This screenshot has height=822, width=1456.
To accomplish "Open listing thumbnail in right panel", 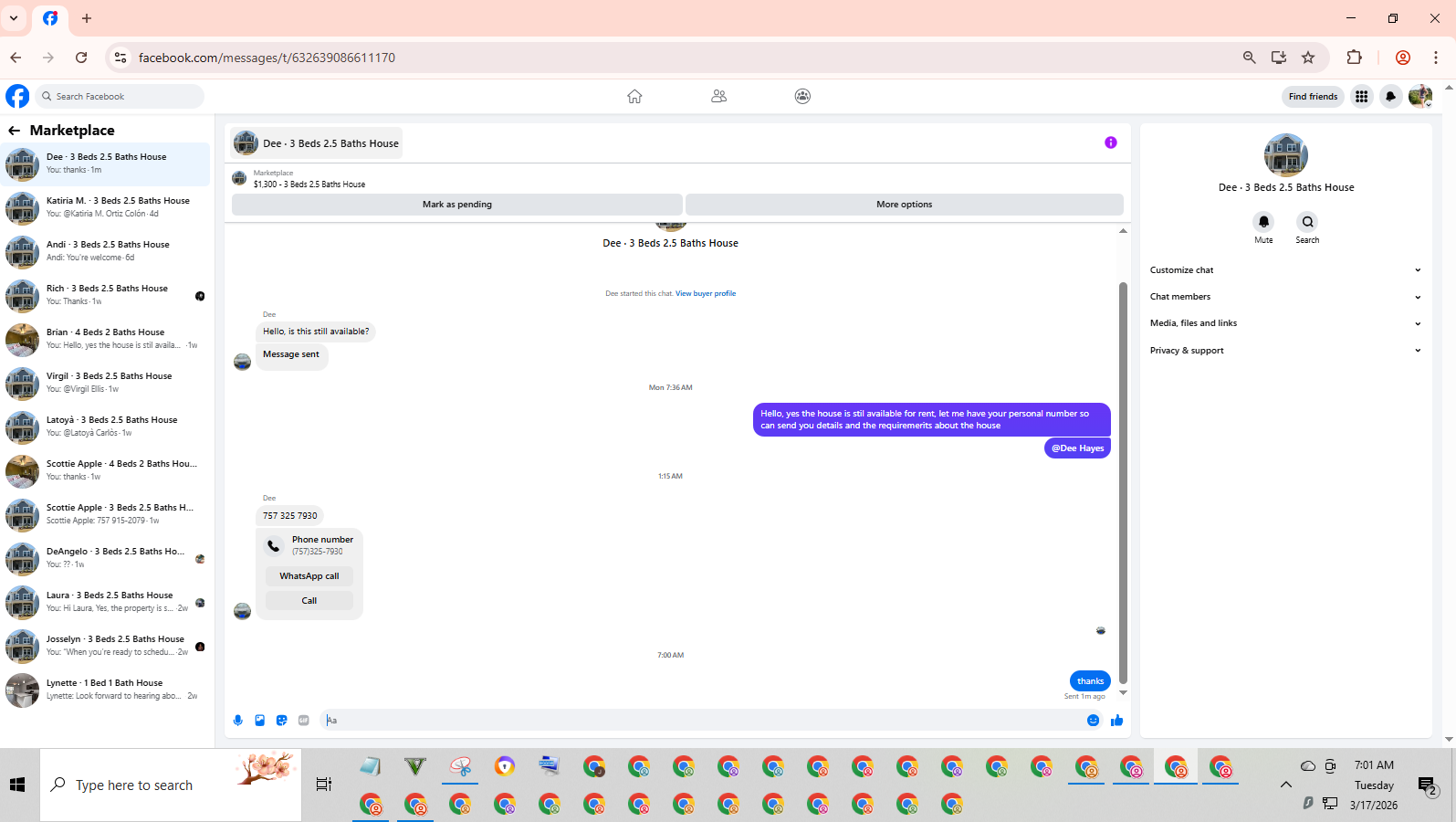I will point(1285,155).
